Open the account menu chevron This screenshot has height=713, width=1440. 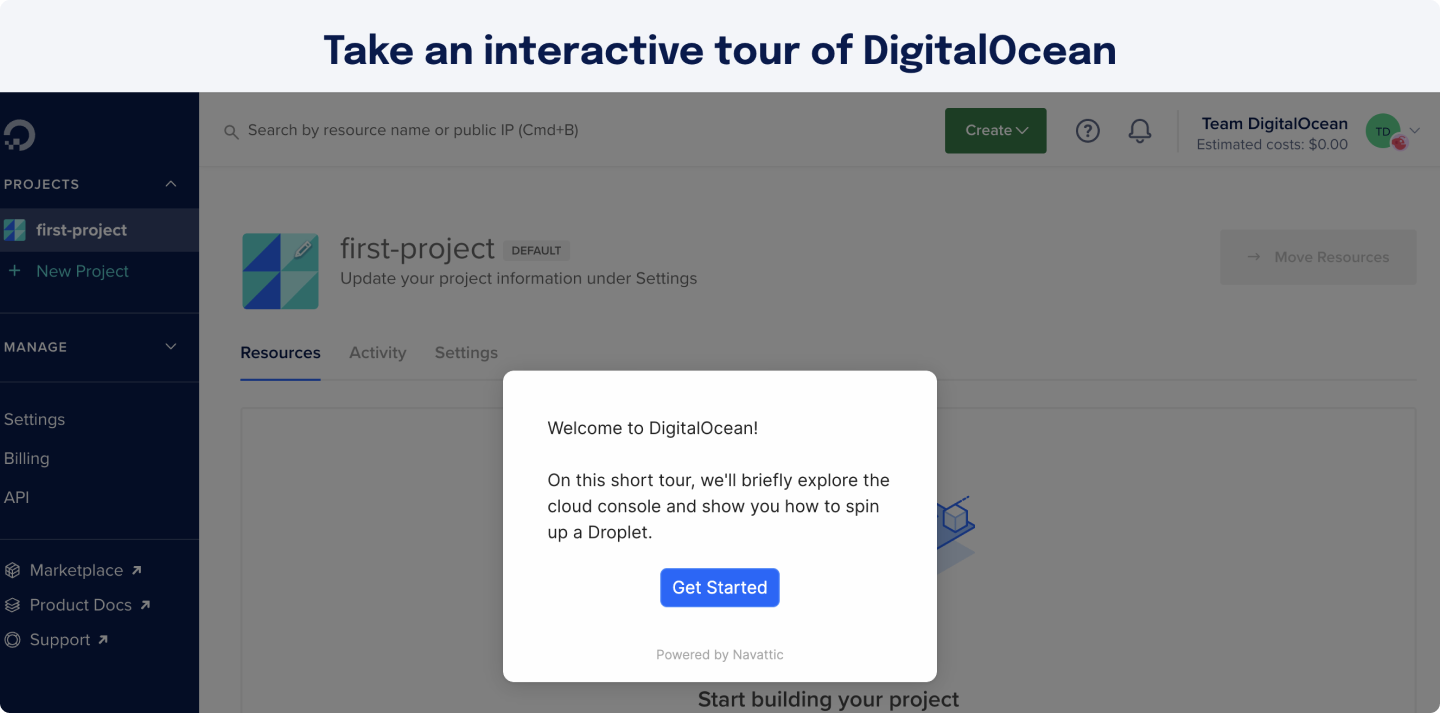click(x=1414, y=131)
